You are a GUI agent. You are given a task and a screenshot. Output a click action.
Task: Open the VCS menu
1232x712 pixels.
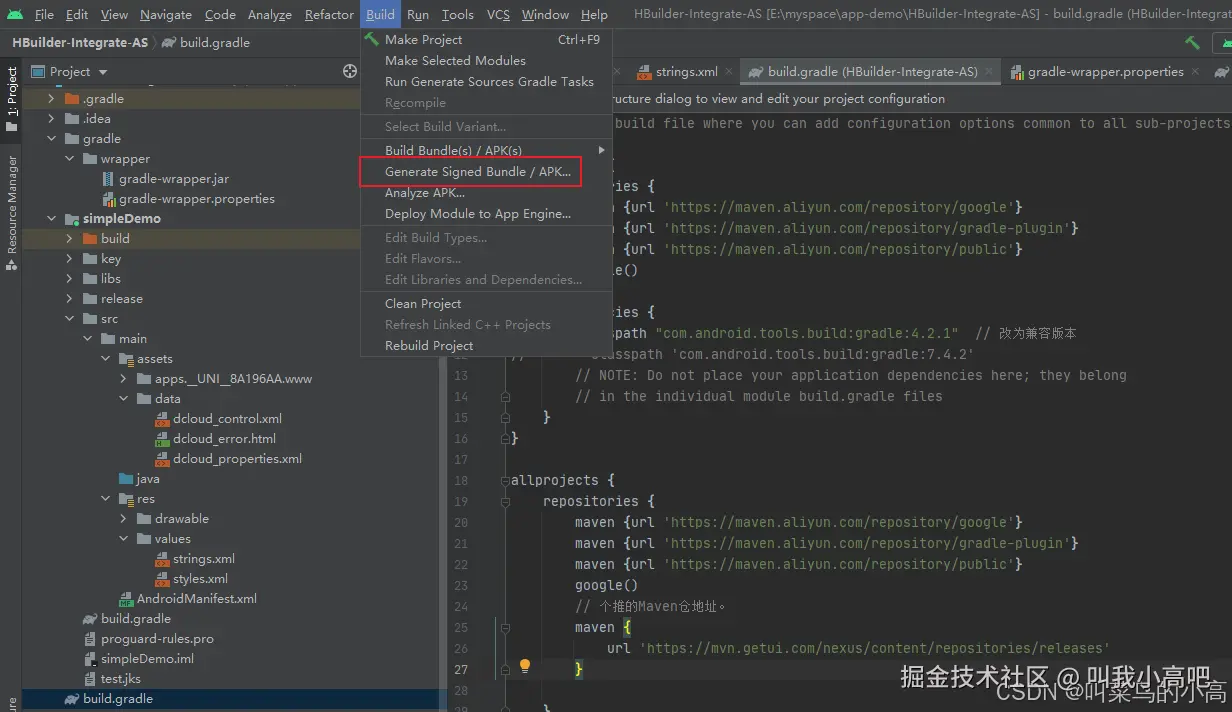(498, 14)
